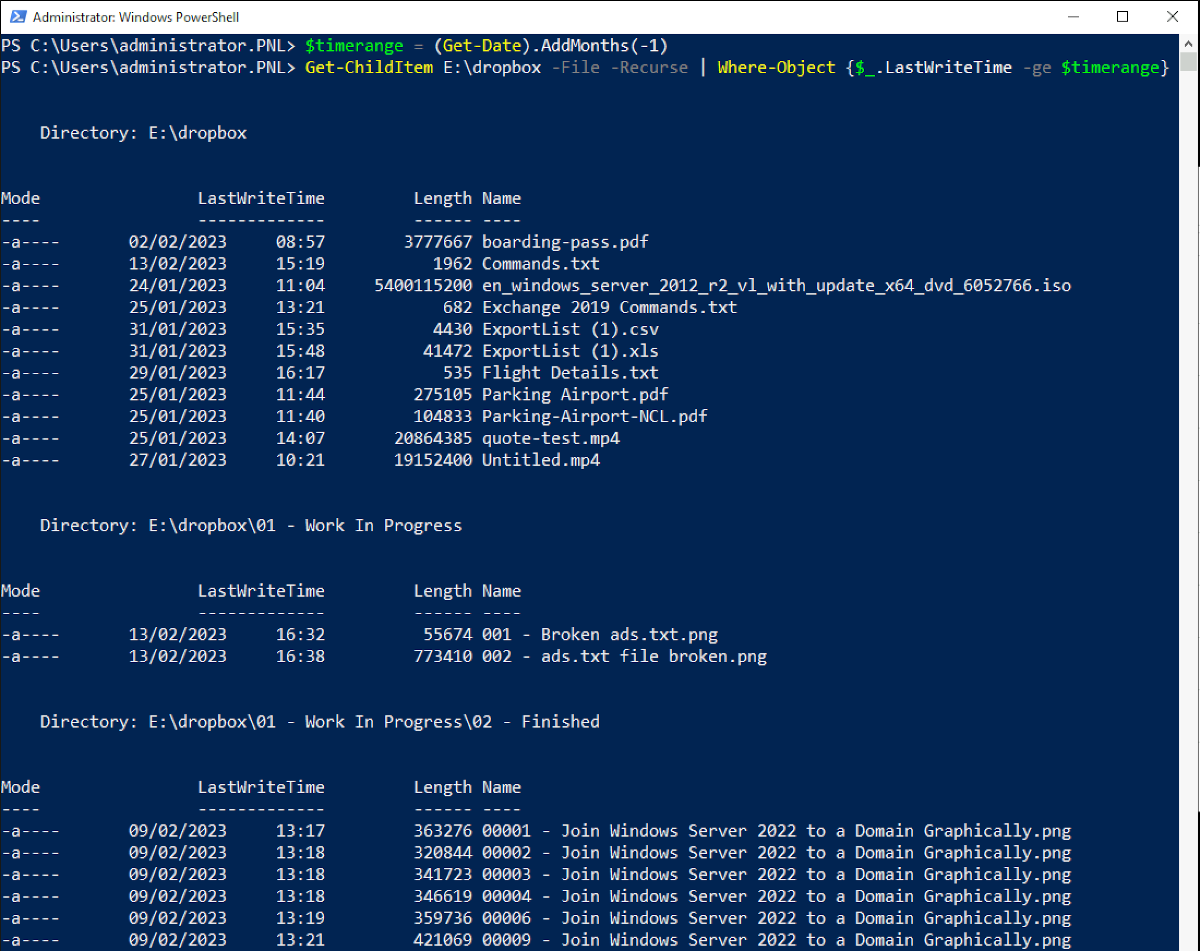
Task: Click the boarding-pass.pdf file name
Action: (x=564, y=241)
